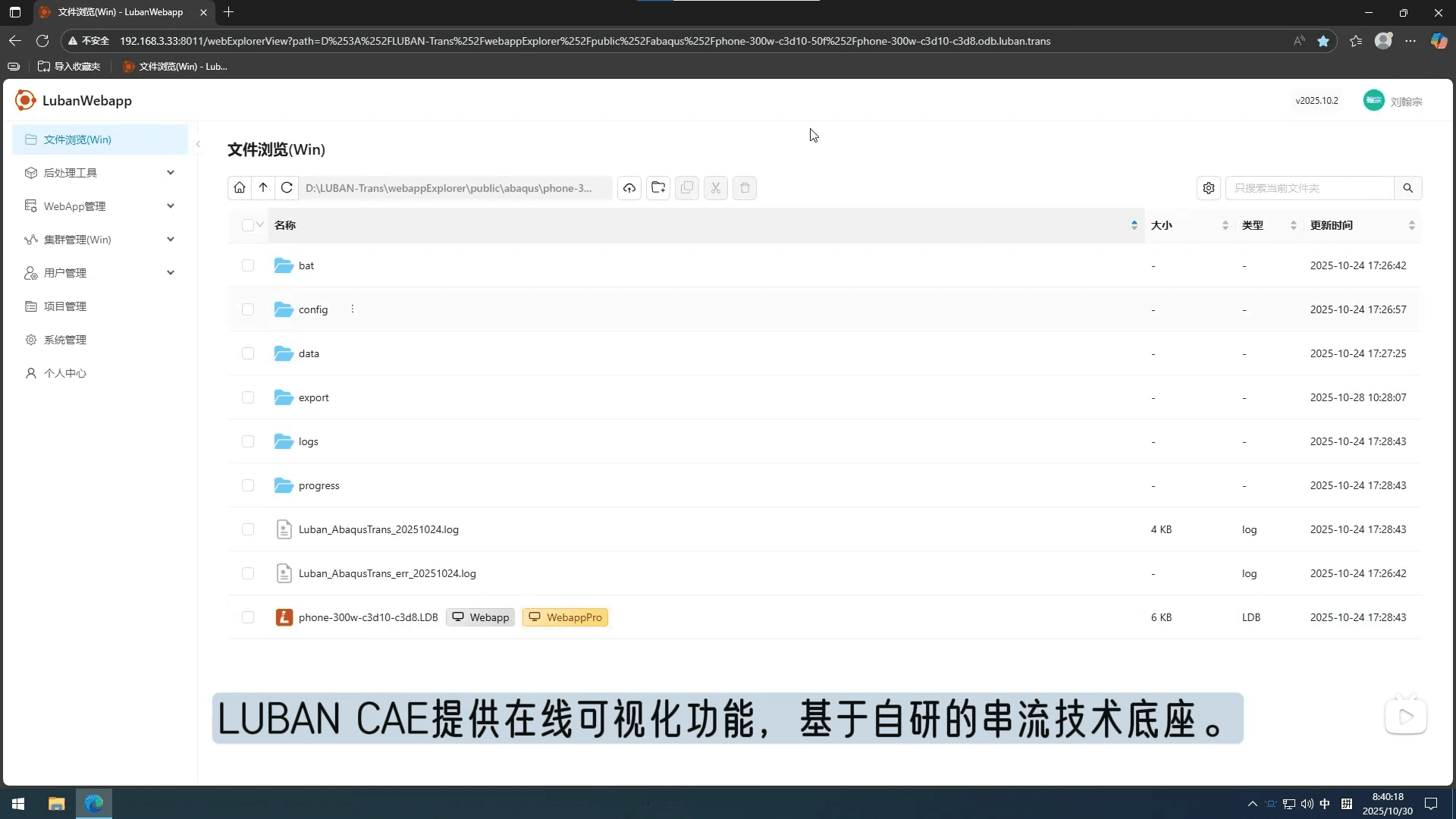1456x819 pixels.
Task: Refresh the current folder listing
Action: tap(287, 188)
